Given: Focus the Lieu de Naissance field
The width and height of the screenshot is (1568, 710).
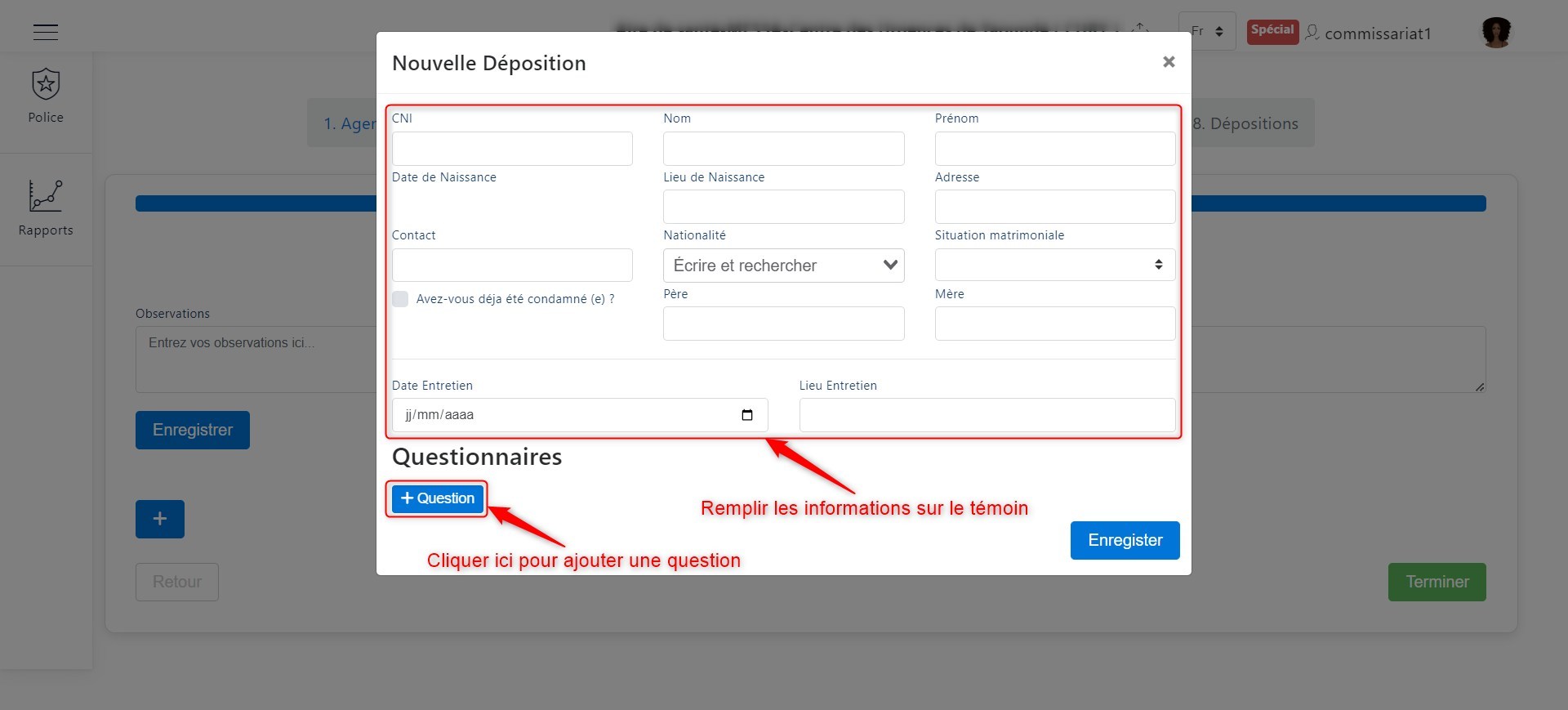Looking at the screenshot, I should coord(783,207).
